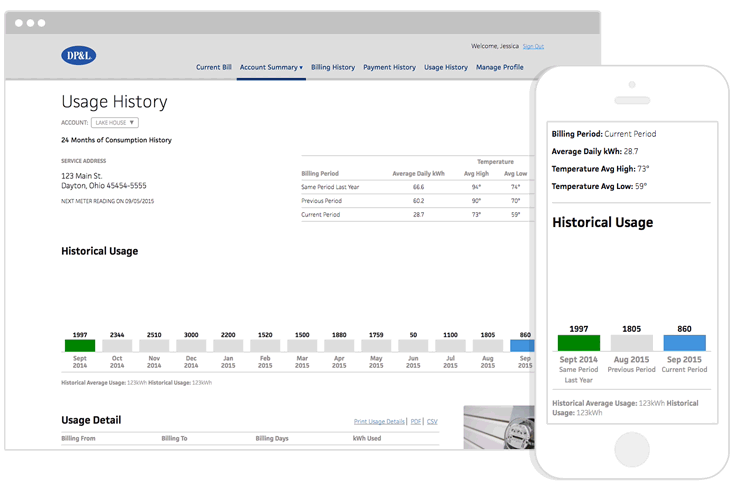Go to Current Bill tab
This screenshot has height=489, width=740.
click(x=214, y=67)
